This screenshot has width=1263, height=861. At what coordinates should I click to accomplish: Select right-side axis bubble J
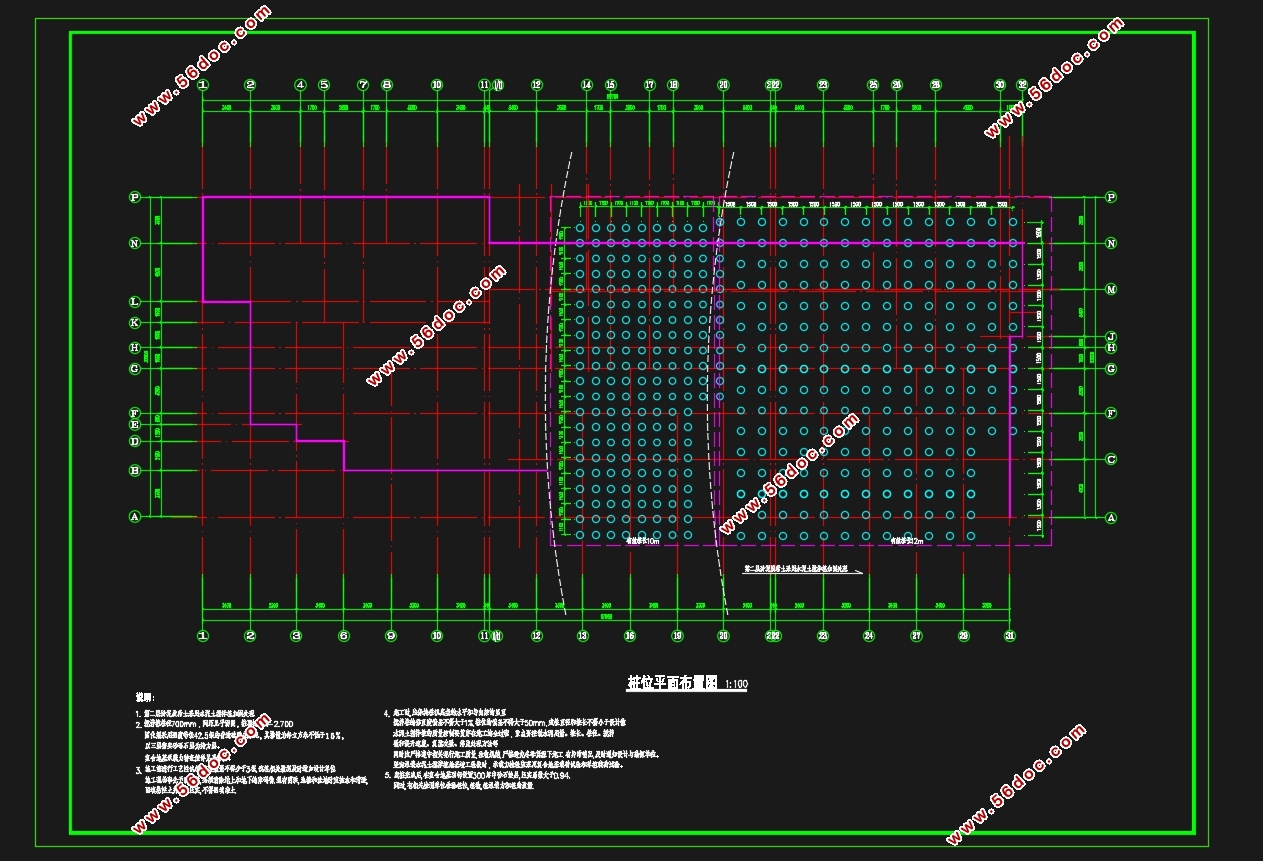[1111, 337]
